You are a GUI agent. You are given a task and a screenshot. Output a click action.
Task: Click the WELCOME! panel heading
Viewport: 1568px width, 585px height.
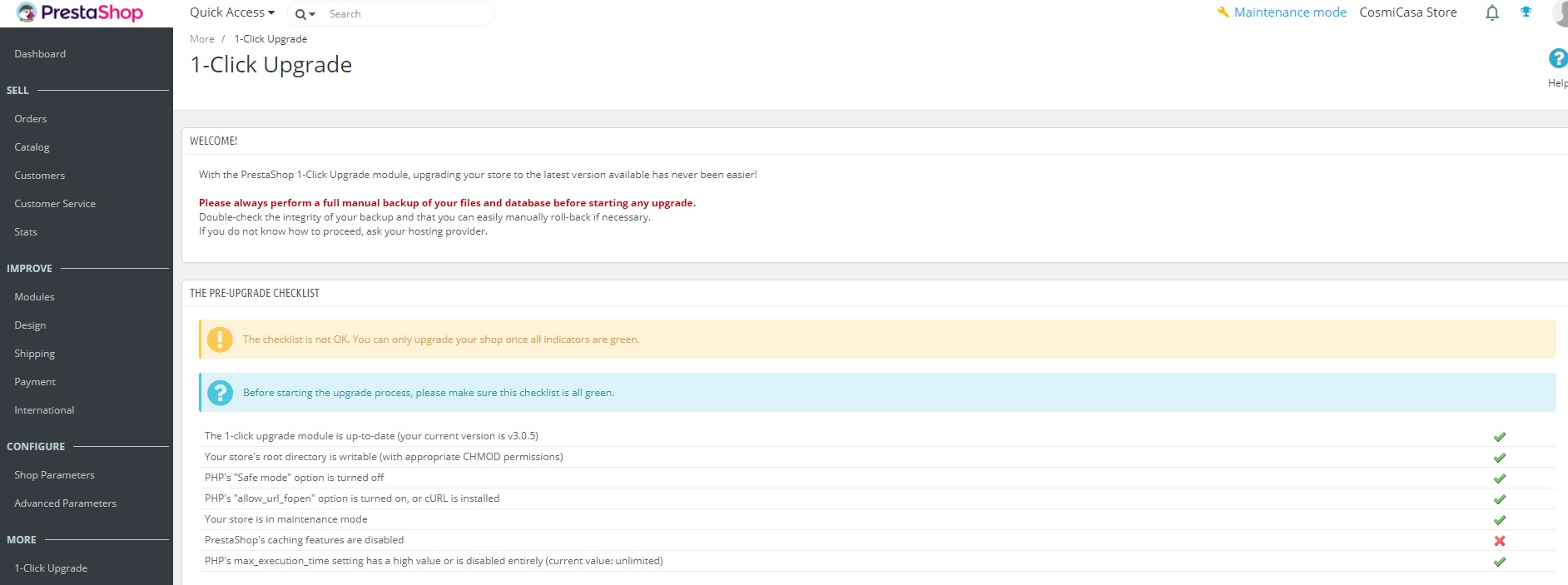pos(214,141)
